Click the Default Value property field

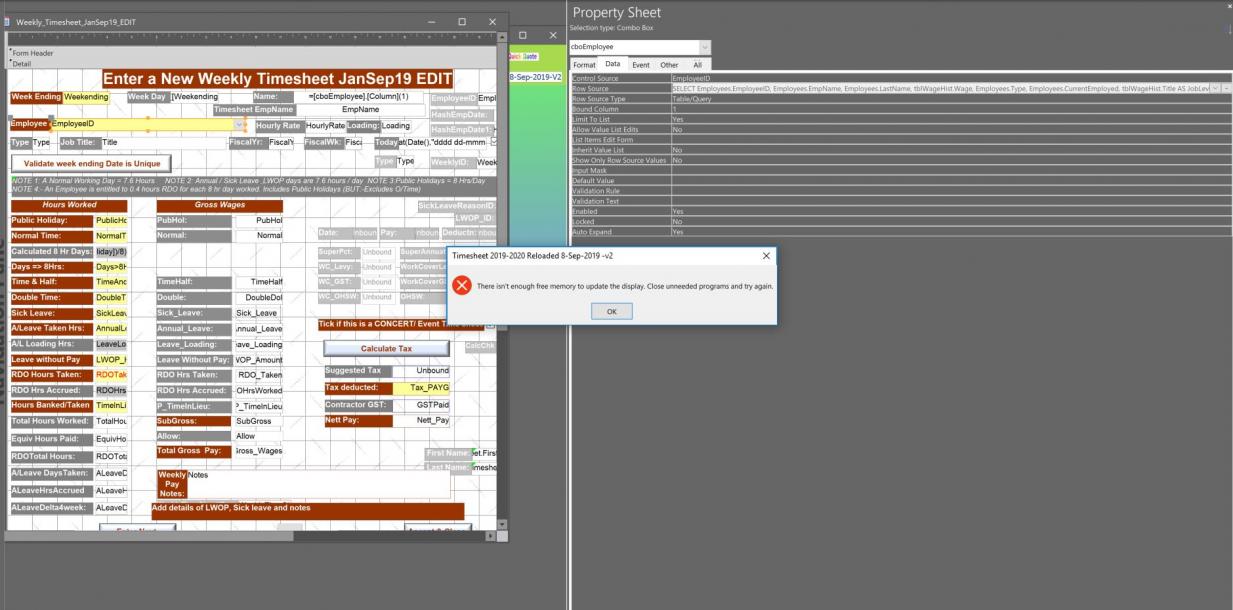point(951,180)
